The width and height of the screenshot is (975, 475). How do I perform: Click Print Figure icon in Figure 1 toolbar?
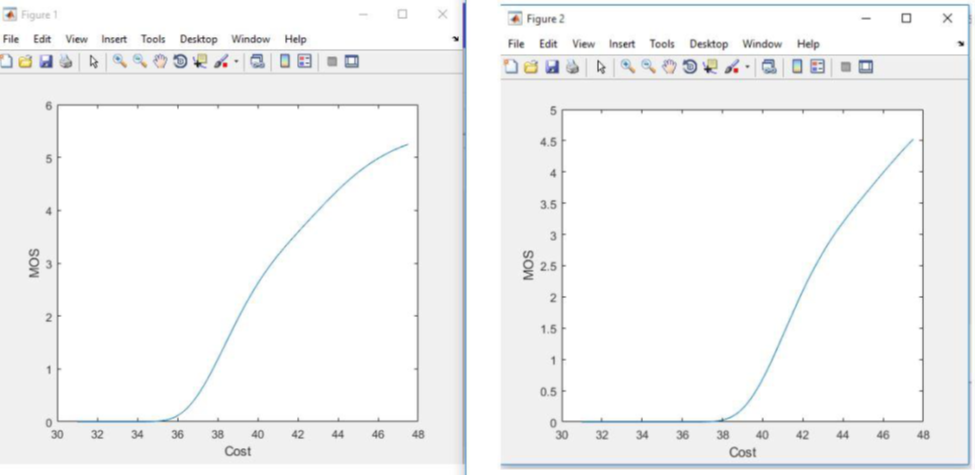pyautogui.click(x=66, y=62)
